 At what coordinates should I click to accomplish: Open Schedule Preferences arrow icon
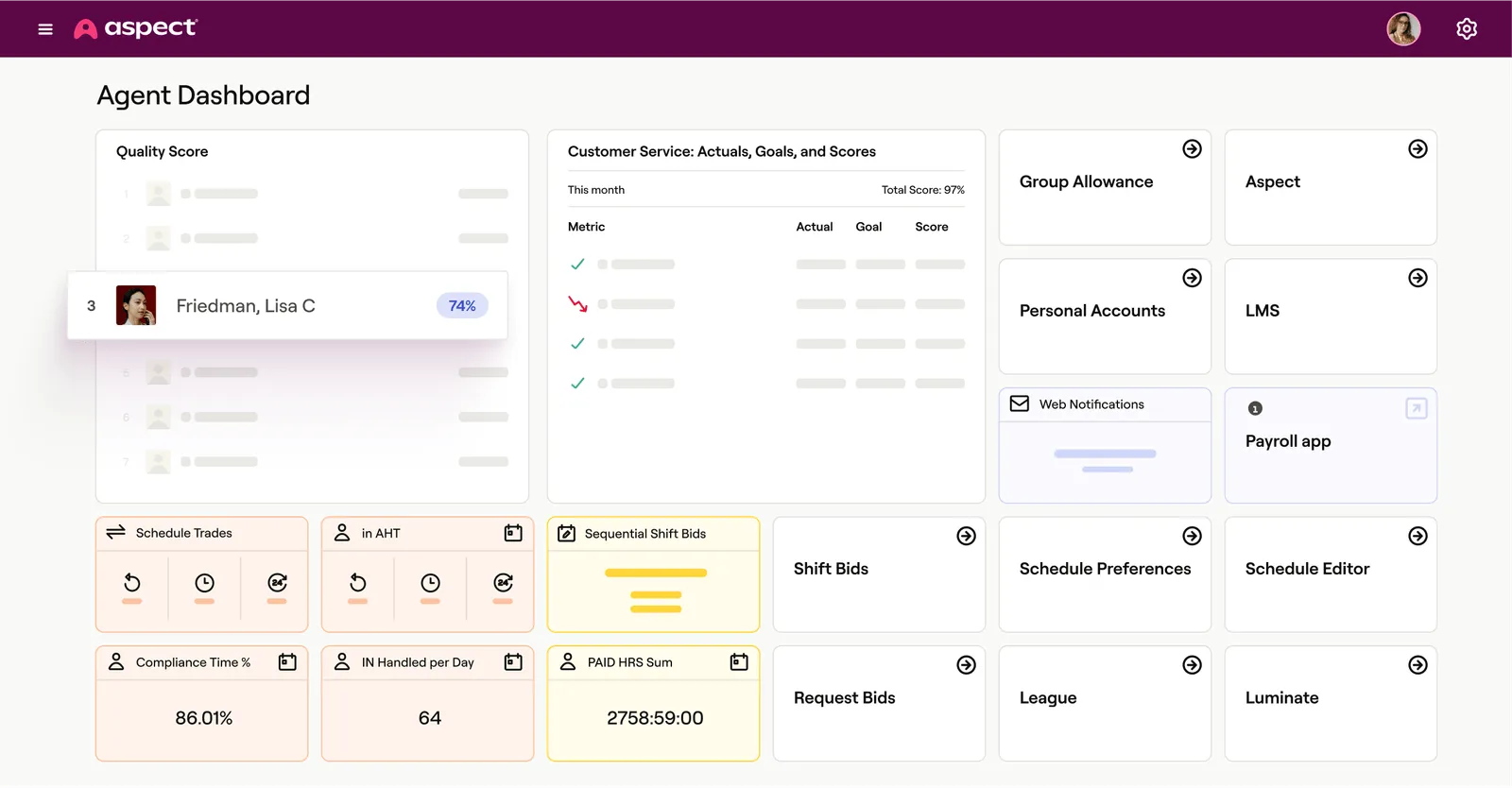click(1193, 536)
